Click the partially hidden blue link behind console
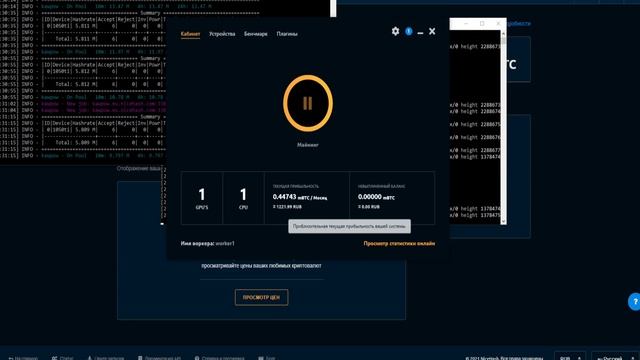 pos(519,24)
